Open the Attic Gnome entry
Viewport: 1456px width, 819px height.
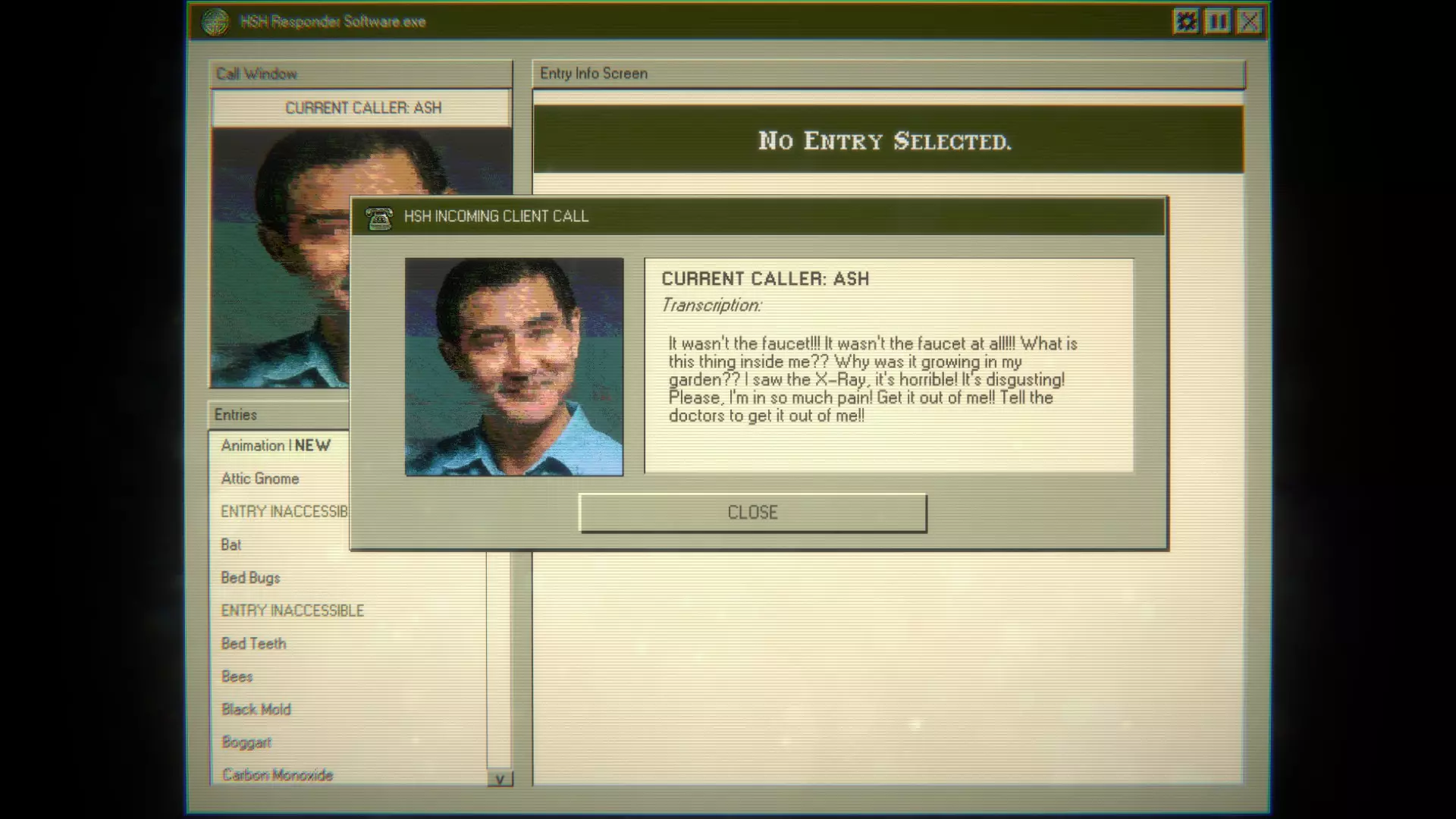coord(260,479)
